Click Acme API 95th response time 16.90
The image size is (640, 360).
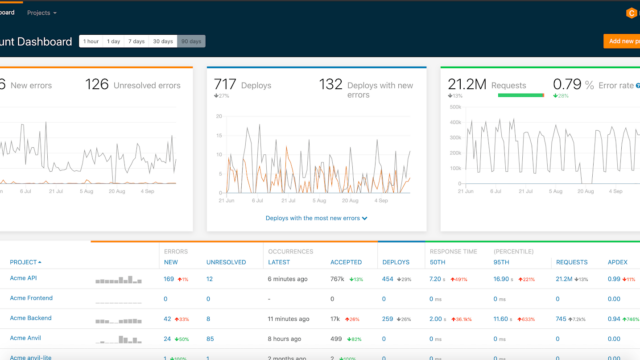(x=501, y=279)
